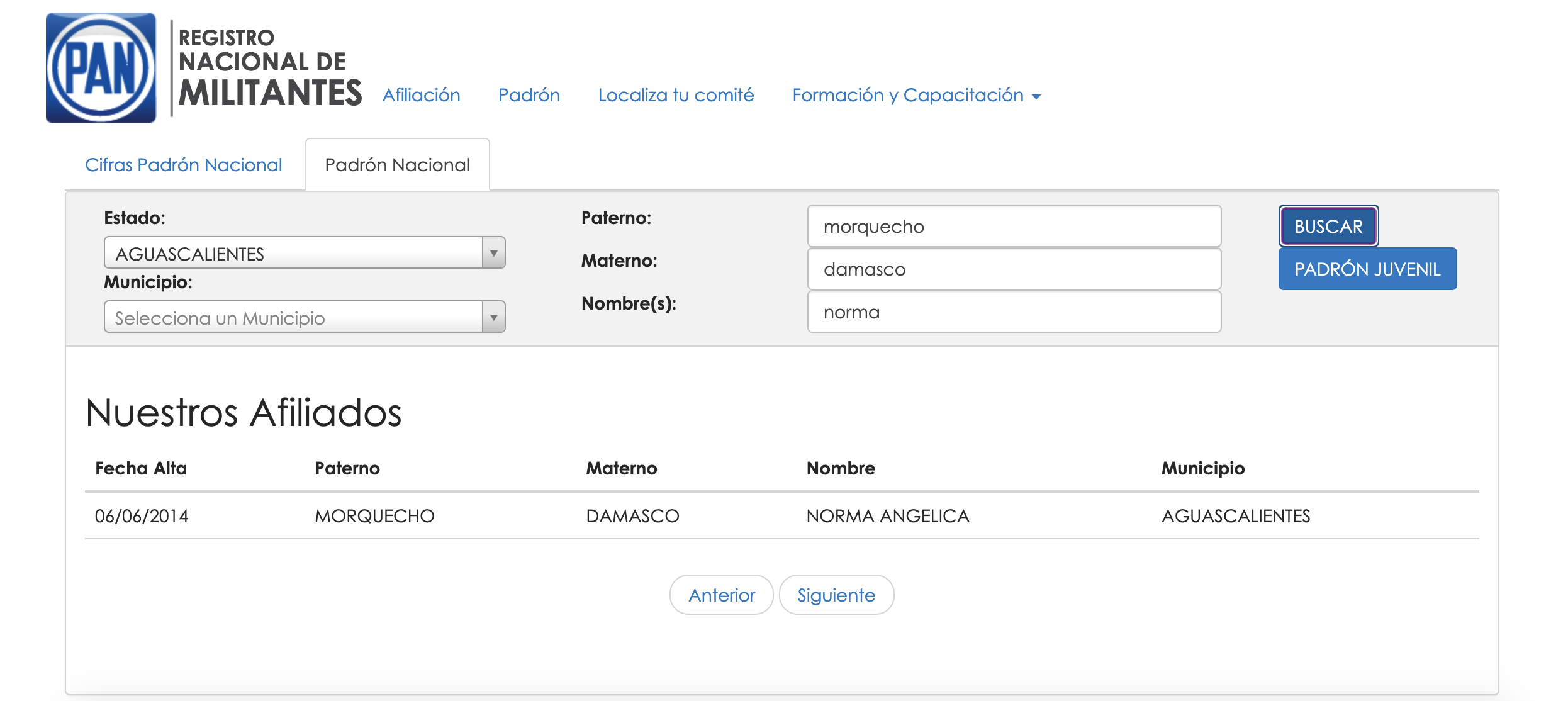
Task: Go to Localiza tu comité page
Action: tap(676, 95)
